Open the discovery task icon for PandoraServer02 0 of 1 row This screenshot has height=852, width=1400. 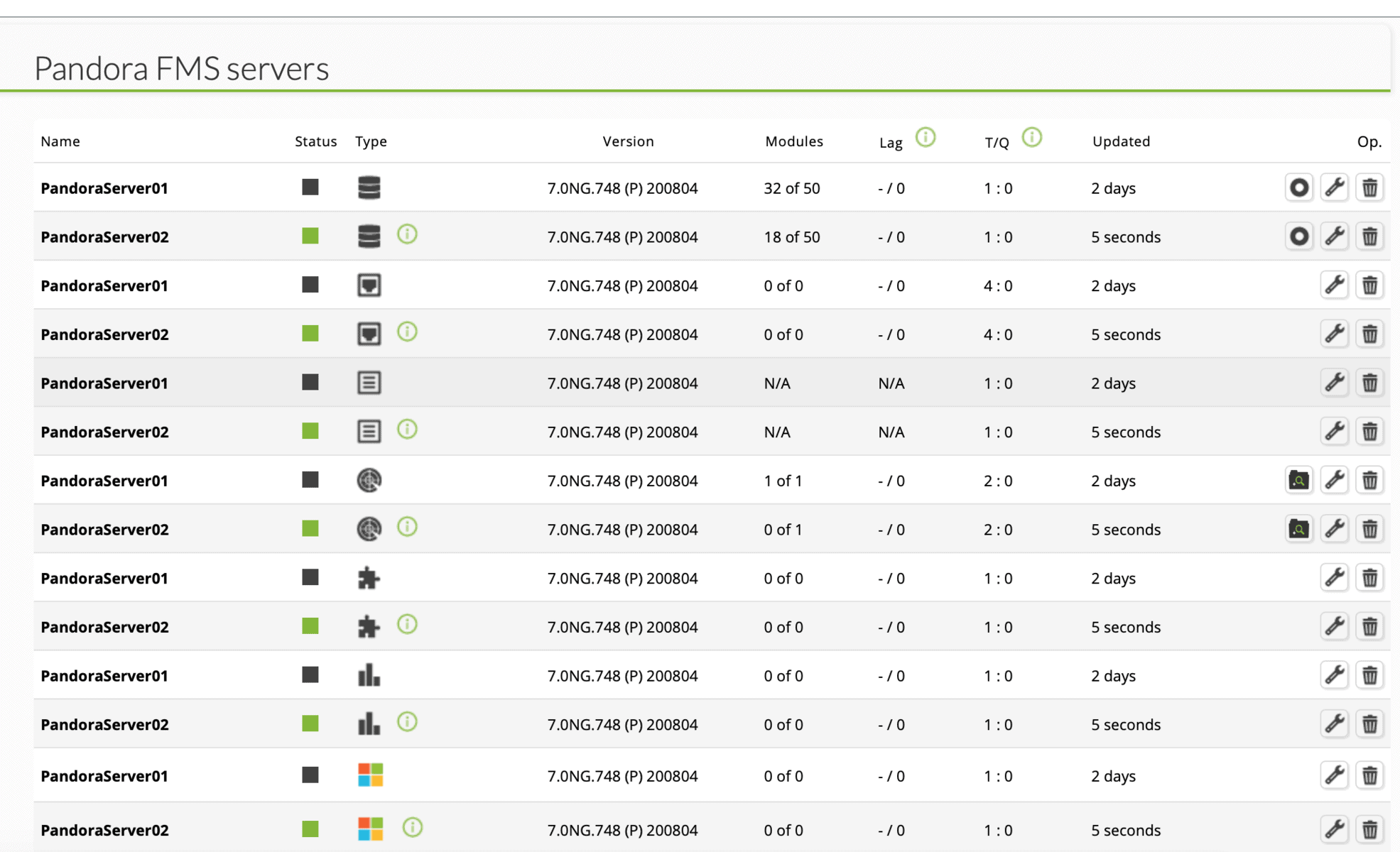pos(1299,529)
